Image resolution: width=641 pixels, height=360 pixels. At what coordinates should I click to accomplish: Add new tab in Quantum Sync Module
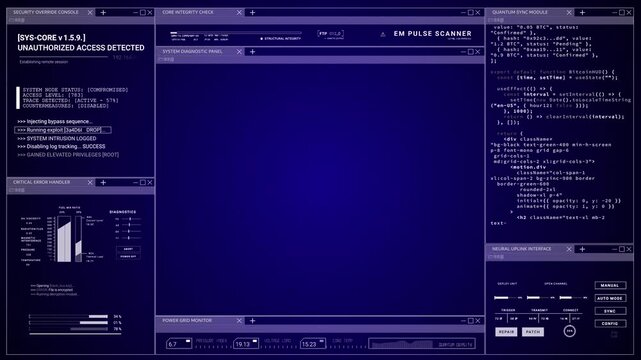583,13
